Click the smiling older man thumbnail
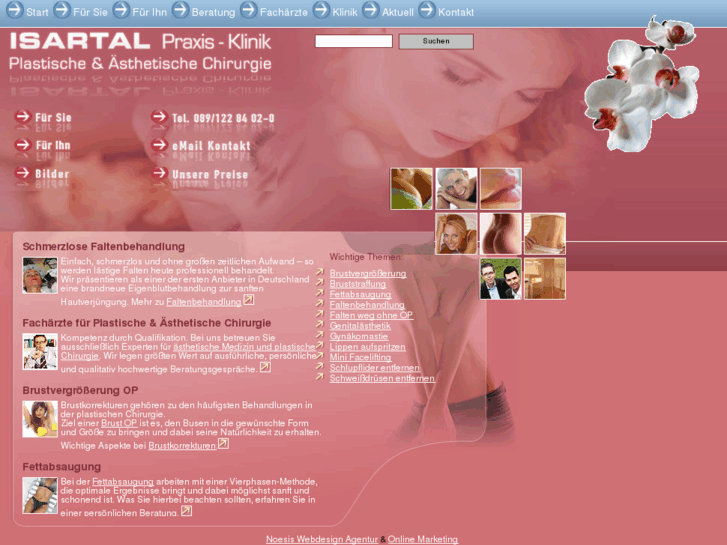The height and width of the screenshot is (545, 727). point(456,189)
